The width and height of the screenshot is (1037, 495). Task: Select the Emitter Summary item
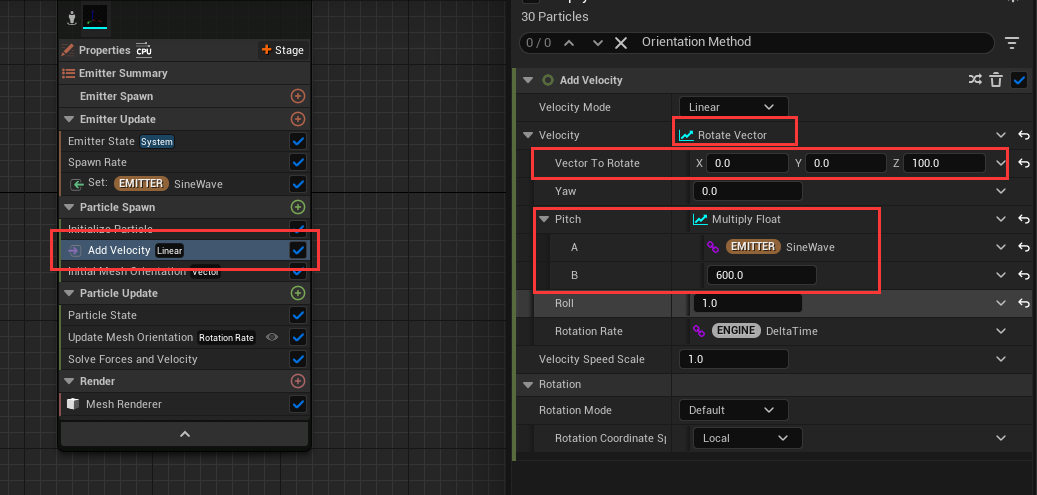123,73
